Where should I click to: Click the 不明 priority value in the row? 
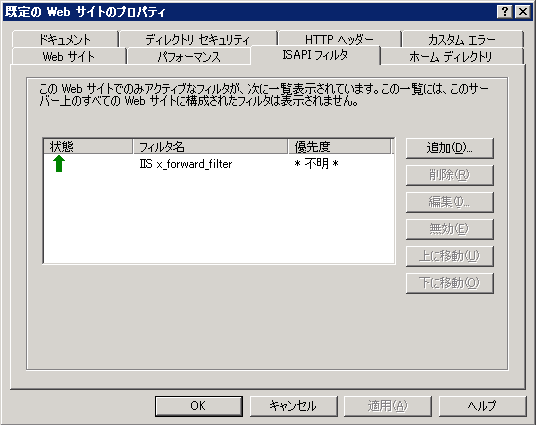tap(317, 164)
